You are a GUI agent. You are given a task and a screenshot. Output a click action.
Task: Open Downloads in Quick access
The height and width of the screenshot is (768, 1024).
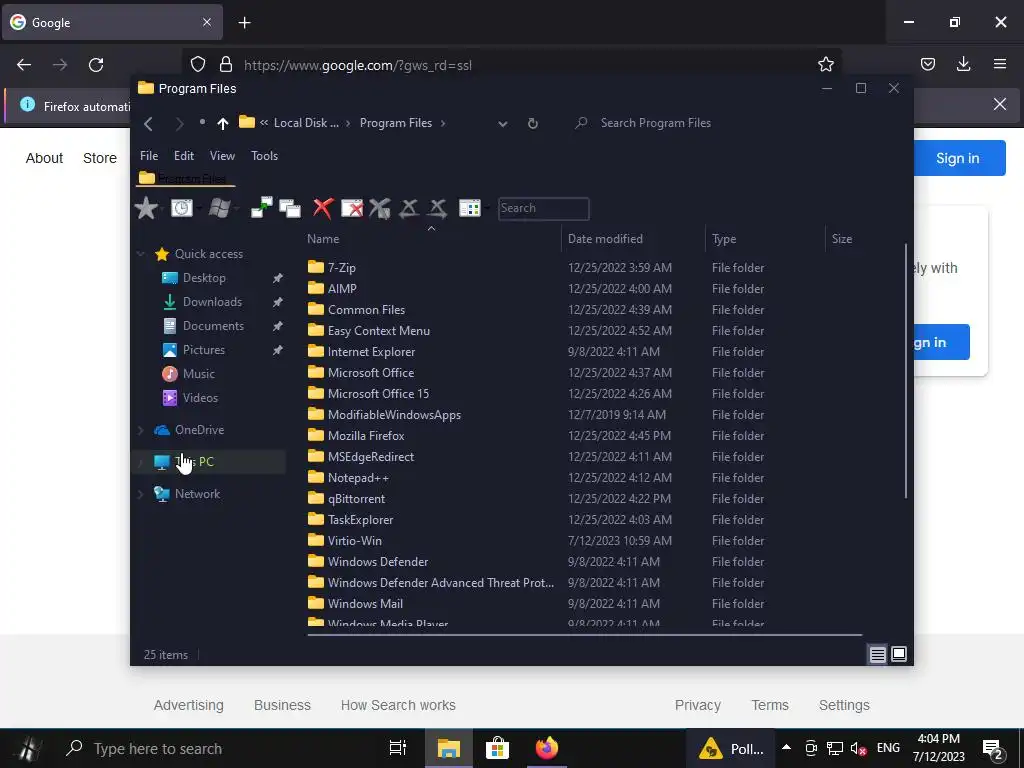point(212,302)
